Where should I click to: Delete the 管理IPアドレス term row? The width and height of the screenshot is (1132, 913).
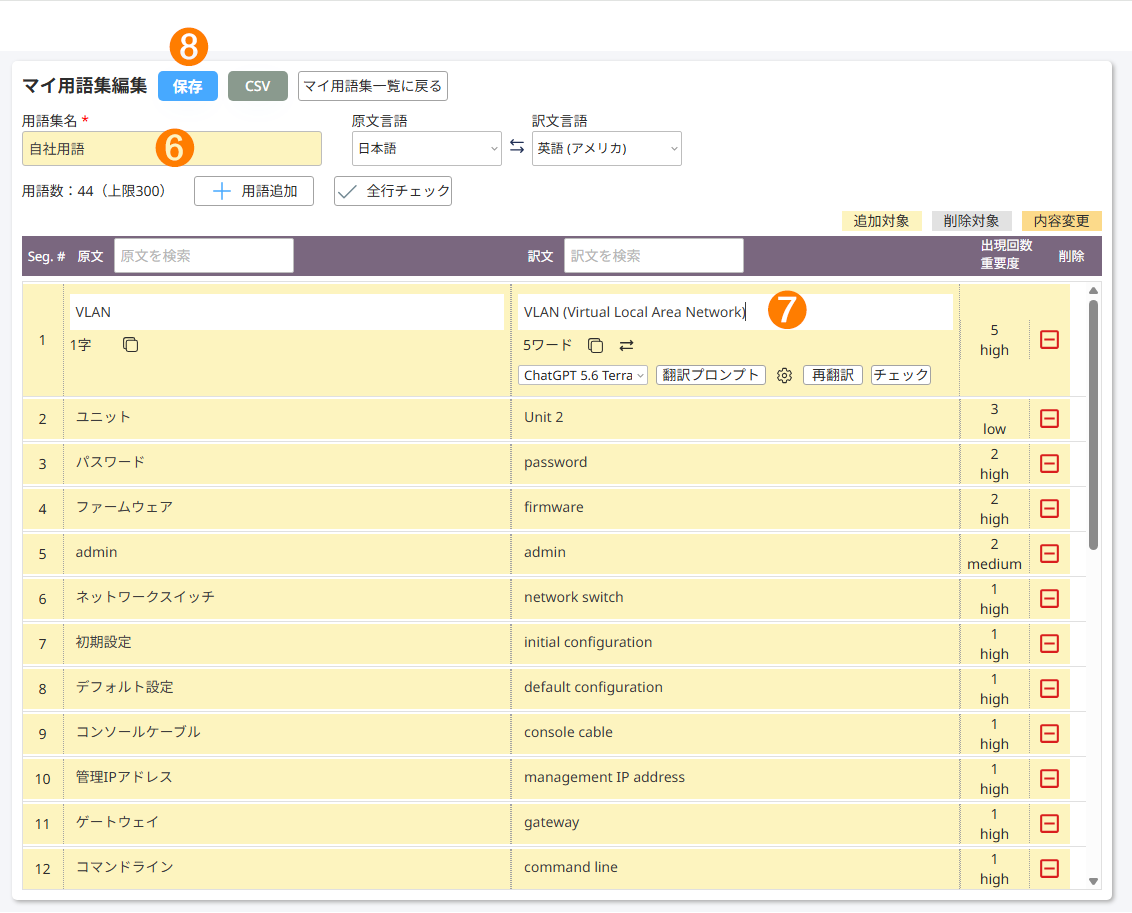coord(1050,779)
